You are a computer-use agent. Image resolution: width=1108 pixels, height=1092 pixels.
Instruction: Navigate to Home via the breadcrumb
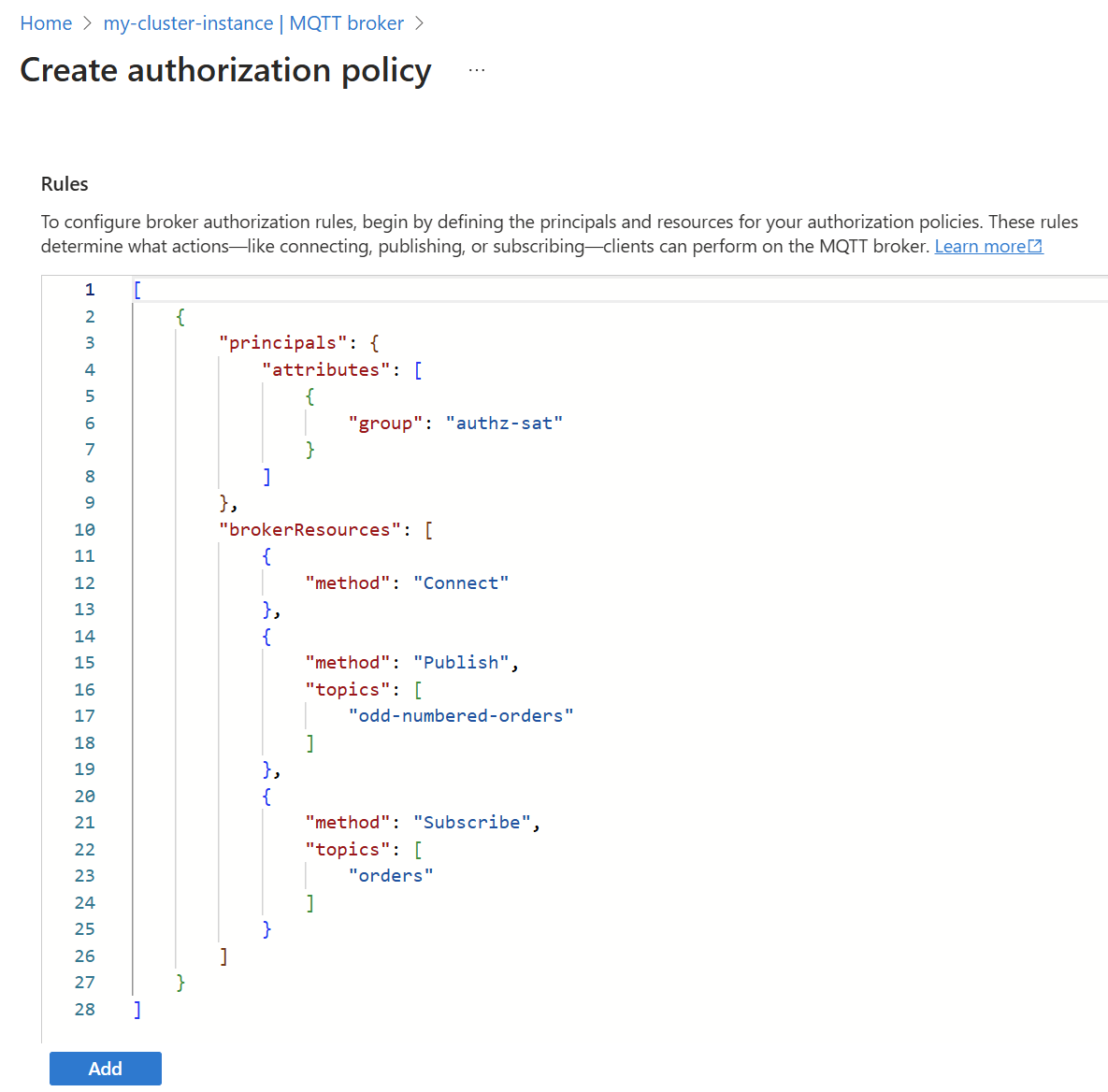click(46, 22)
